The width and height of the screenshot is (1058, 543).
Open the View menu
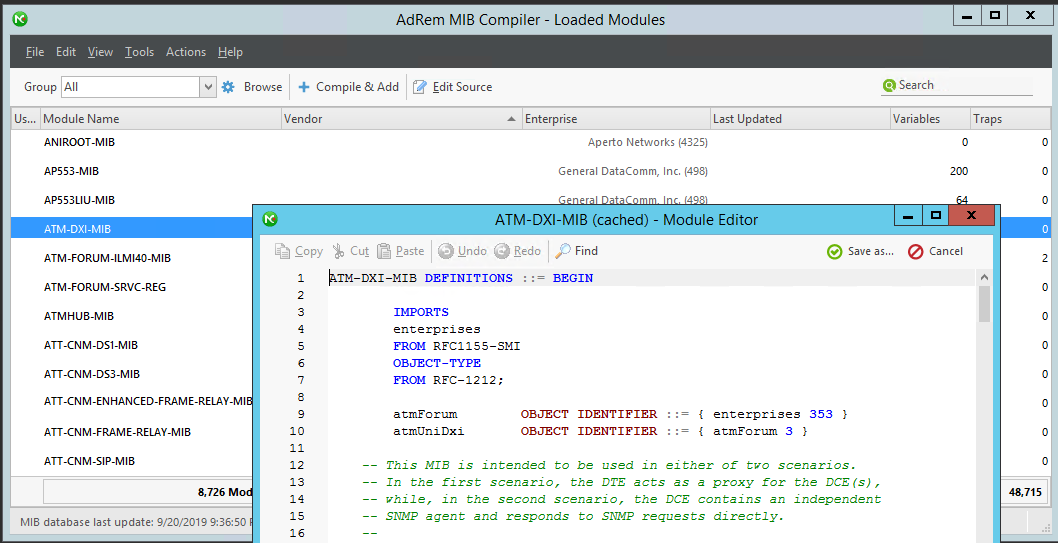click(101, 52)
